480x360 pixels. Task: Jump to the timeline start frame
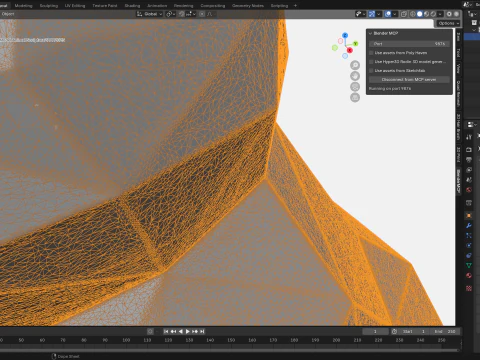[166, 331]
